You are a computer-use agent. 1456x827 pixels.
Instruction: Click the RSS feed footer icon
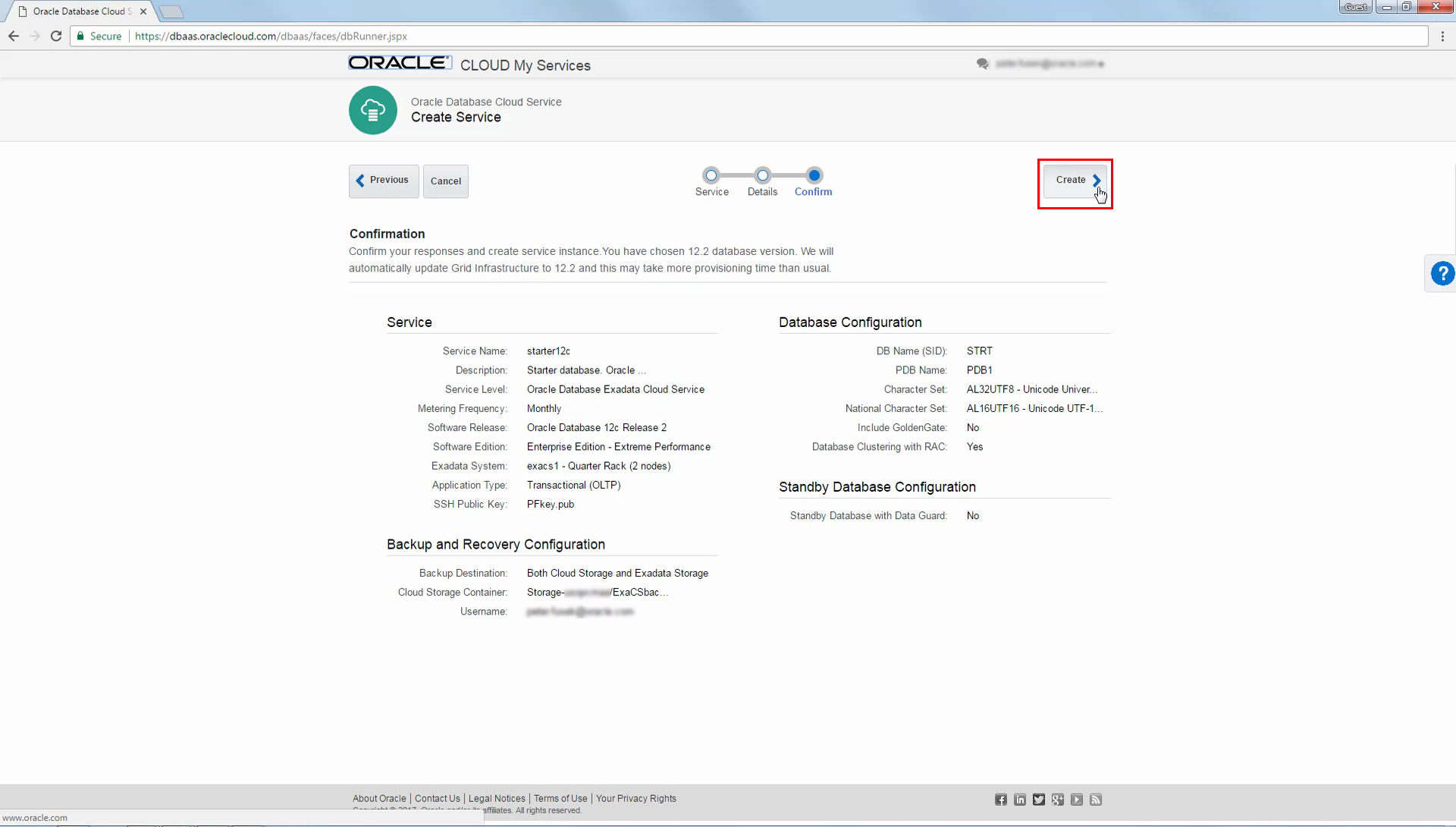(1096, 800)
